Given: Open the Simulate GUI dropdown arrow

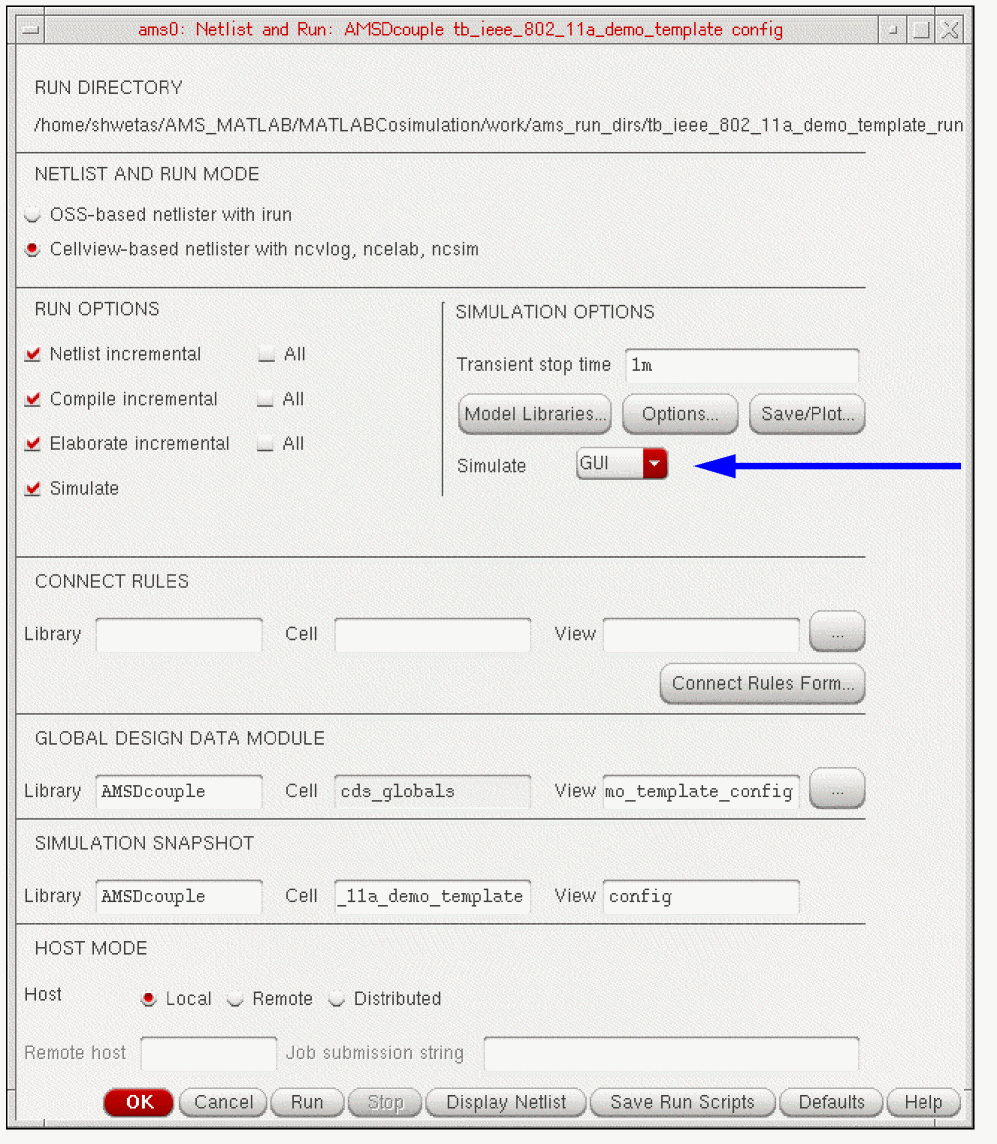Looking at the screenshot, I should pos(654,463).
